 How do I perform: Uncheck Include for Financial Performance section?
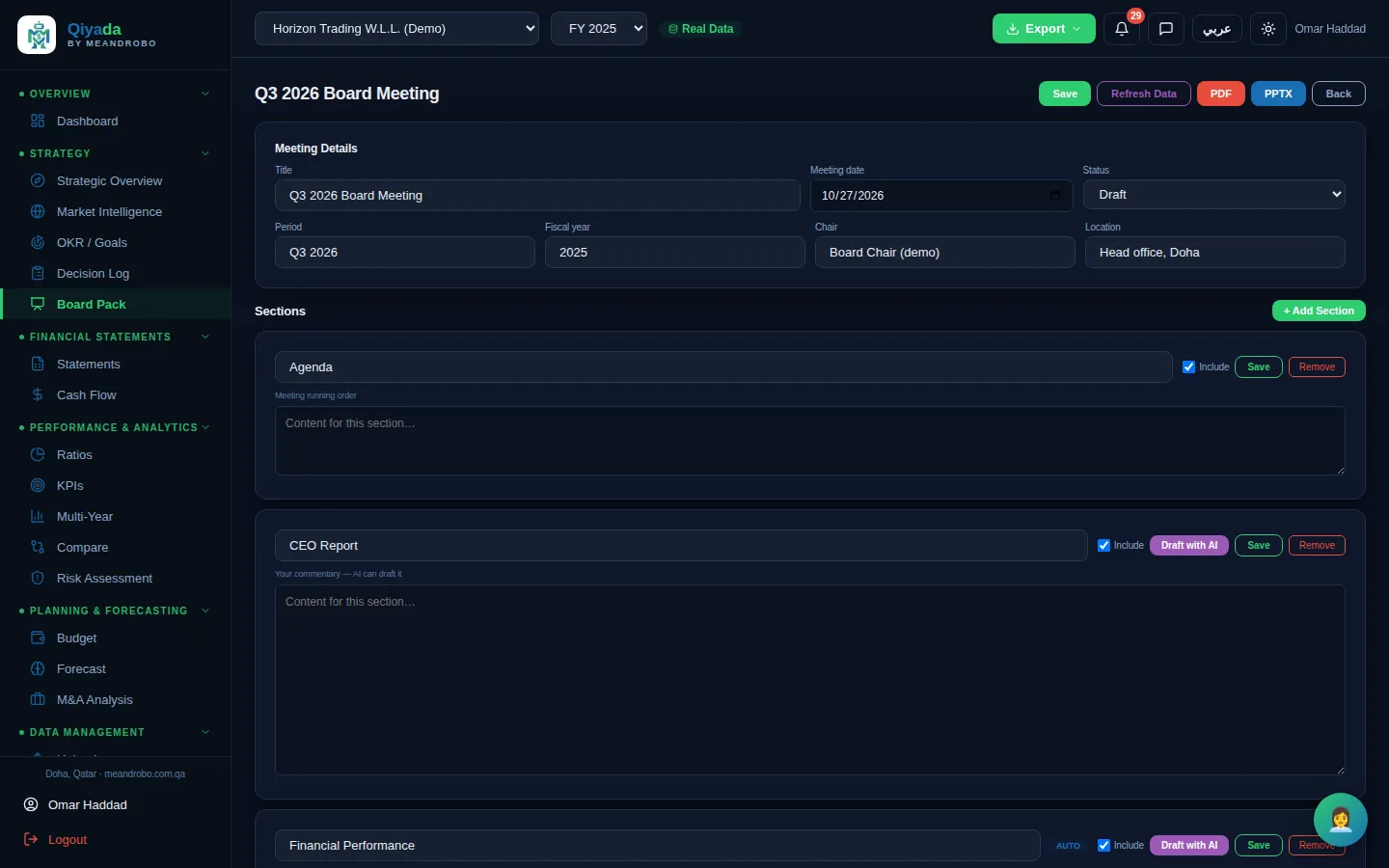point(1103,845)
